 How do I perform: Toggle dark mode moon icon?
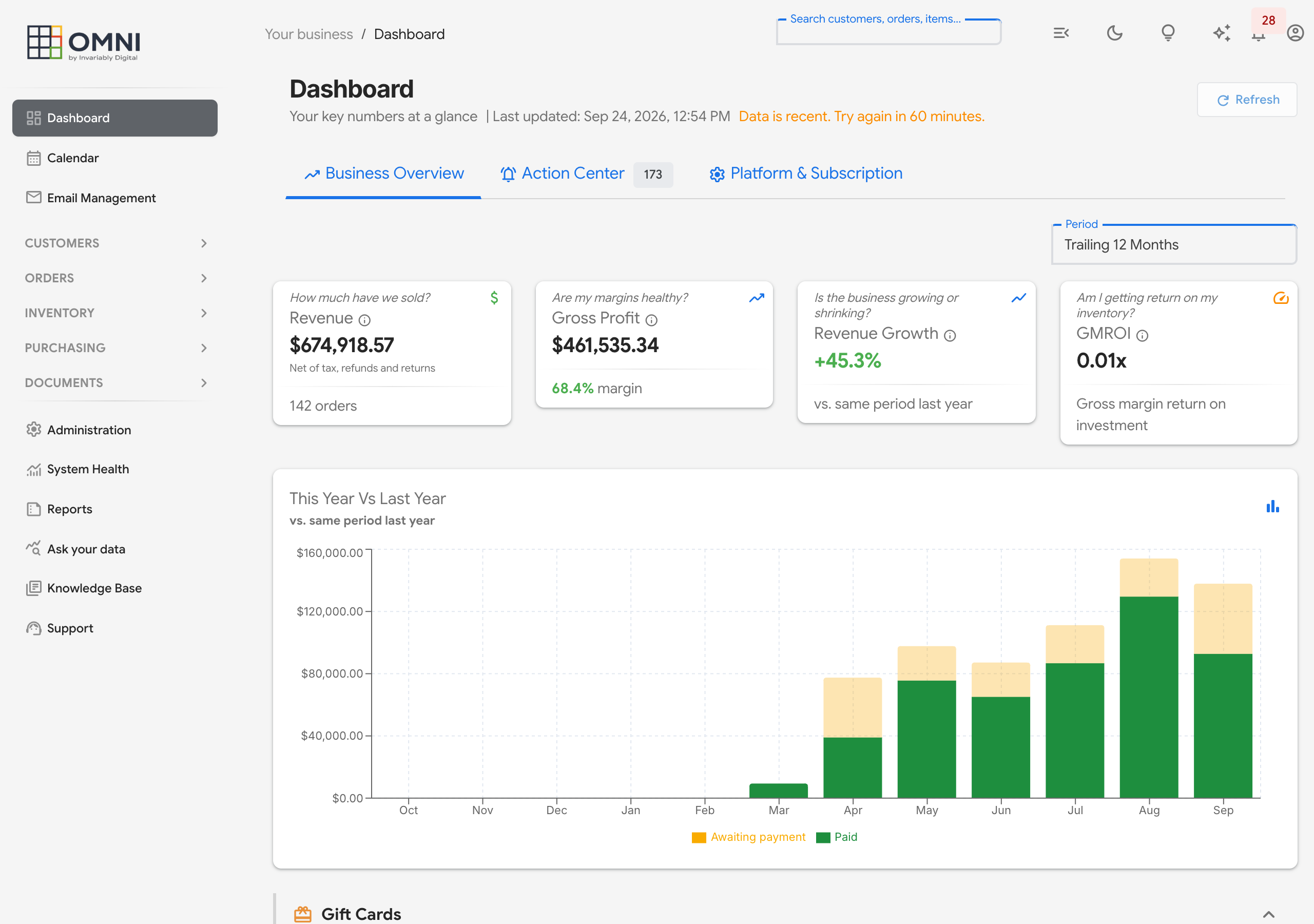coord(1114,33)
